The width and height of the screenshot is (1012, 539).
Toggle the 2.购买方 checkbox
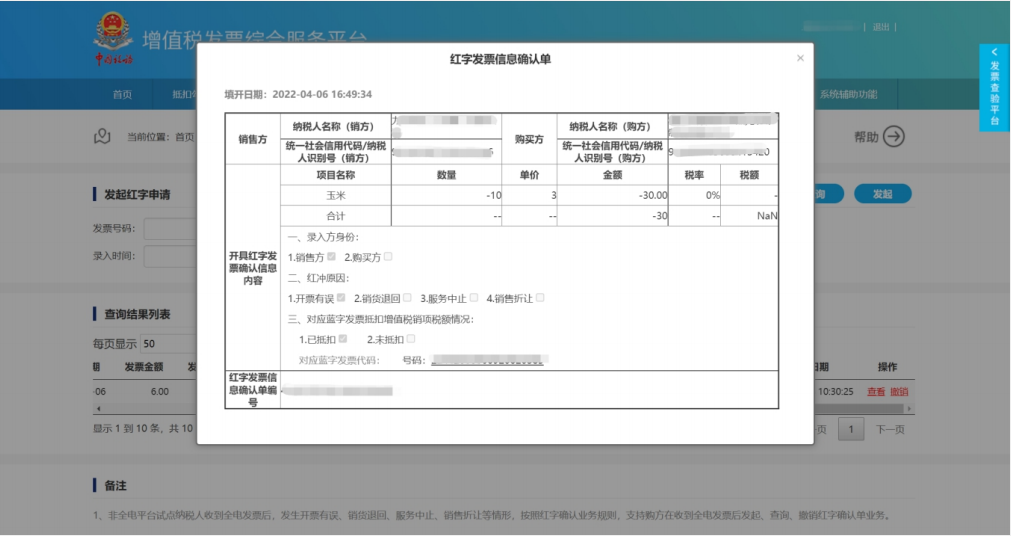tap(388, 257)
